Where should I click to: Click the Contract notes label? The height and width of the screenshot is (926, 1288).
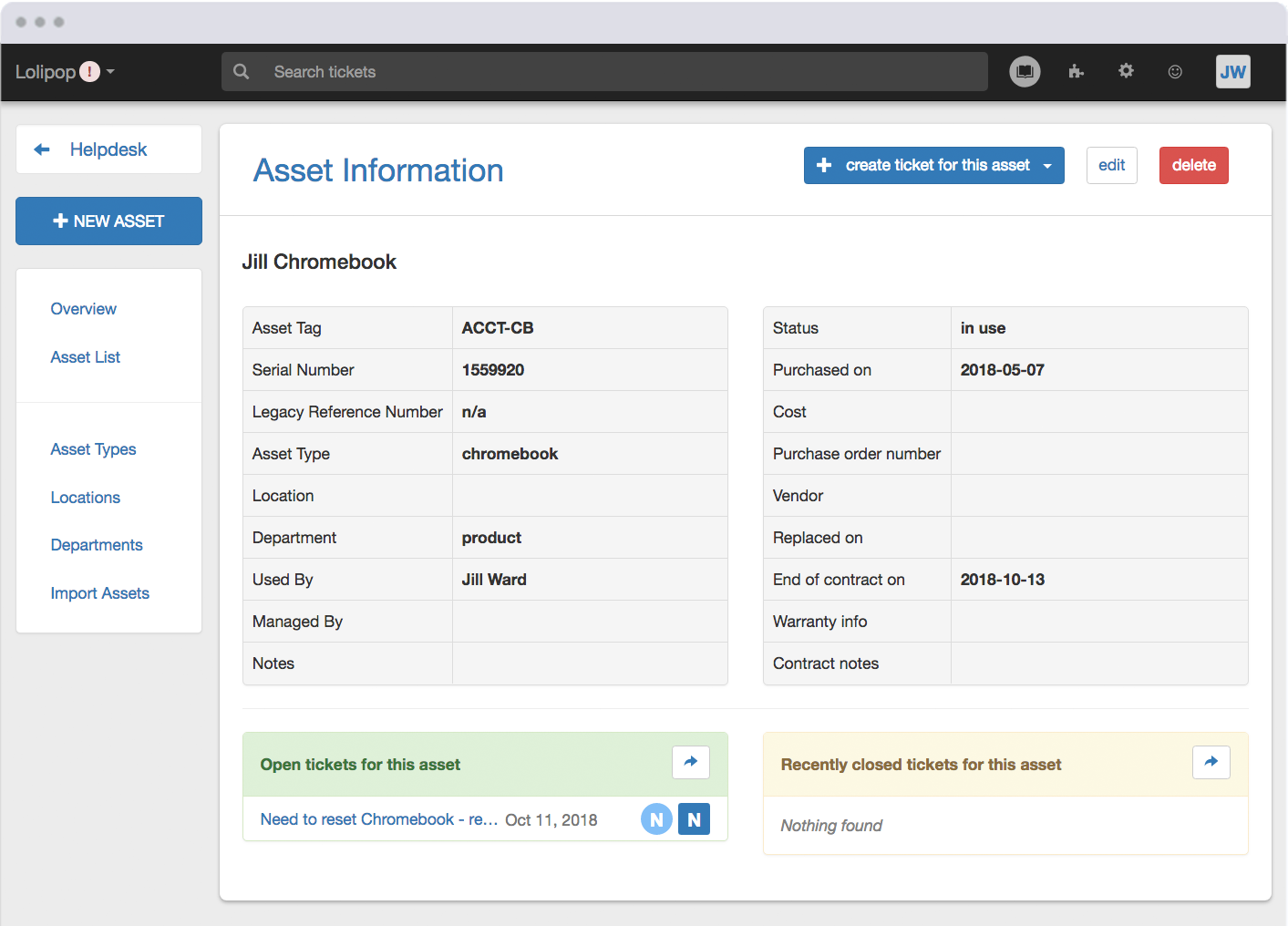[x=826, y=664]
